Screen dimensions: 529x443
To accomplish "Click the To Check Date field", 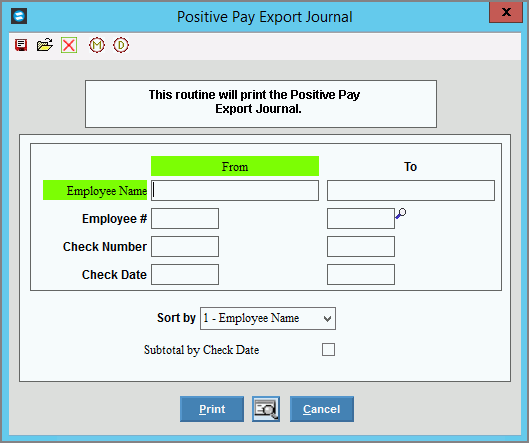I will coord(361,274).
